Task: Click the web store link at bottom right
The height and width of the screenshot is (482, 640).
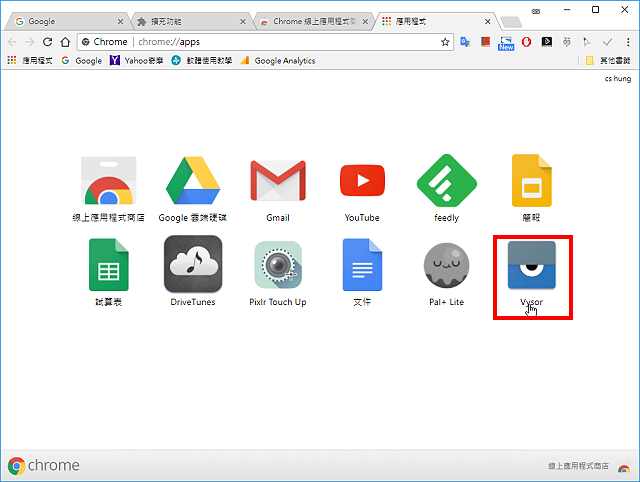Action: 589,466
